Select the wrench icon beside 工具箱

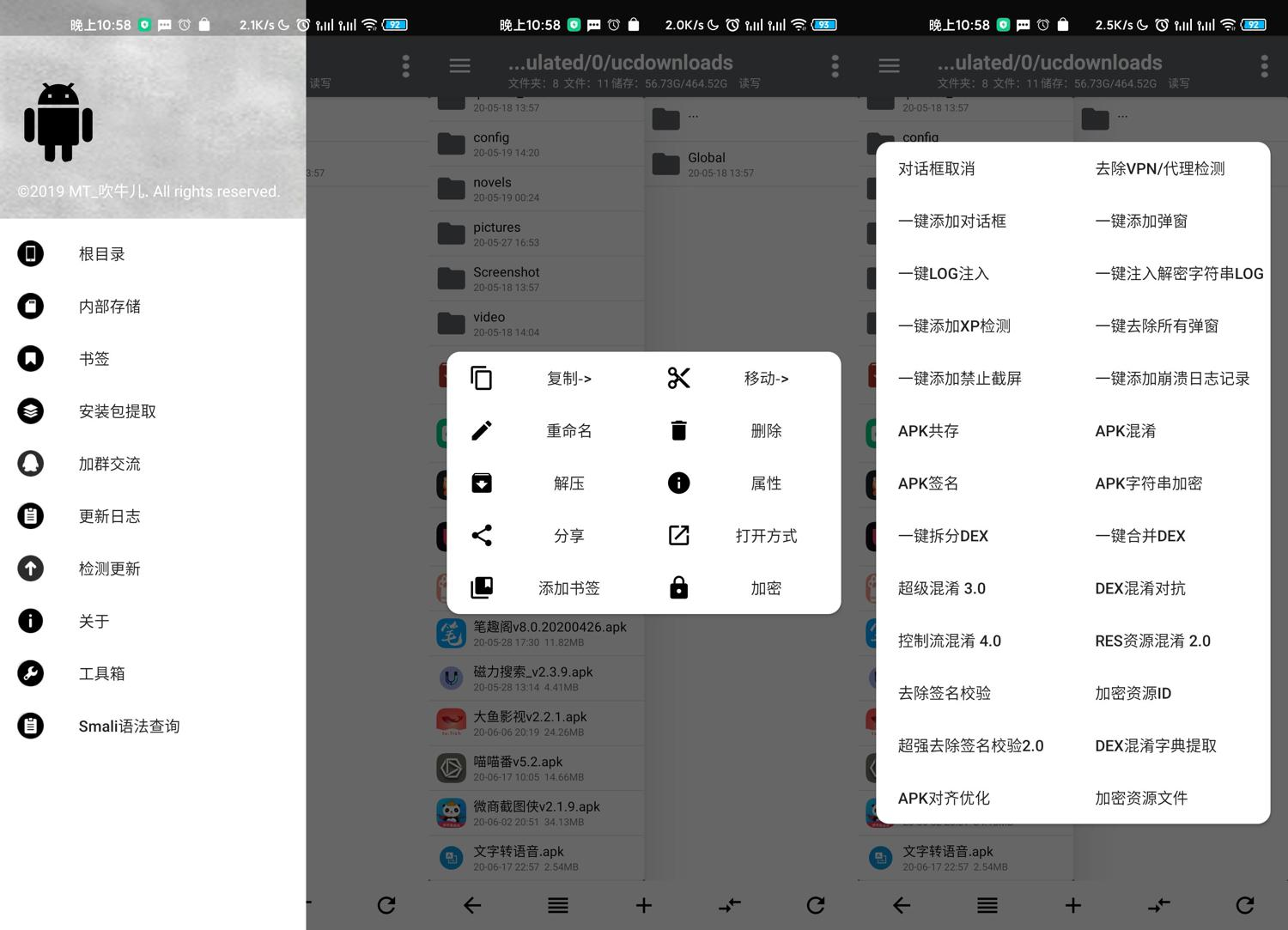pos(31,673)
